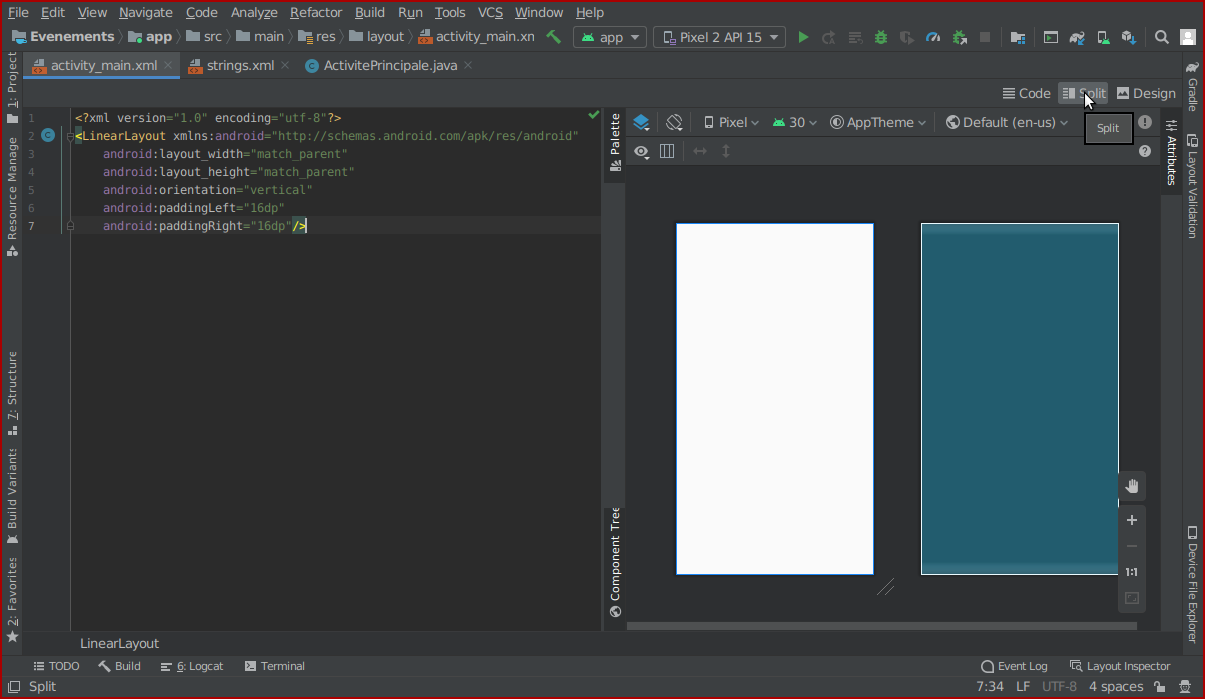Toggle View Options eye icon

641,151
